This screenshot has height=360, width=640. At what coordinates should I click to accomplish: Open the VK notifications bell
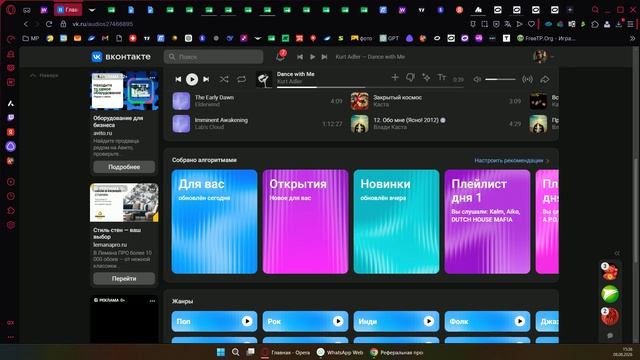point(280,56)
